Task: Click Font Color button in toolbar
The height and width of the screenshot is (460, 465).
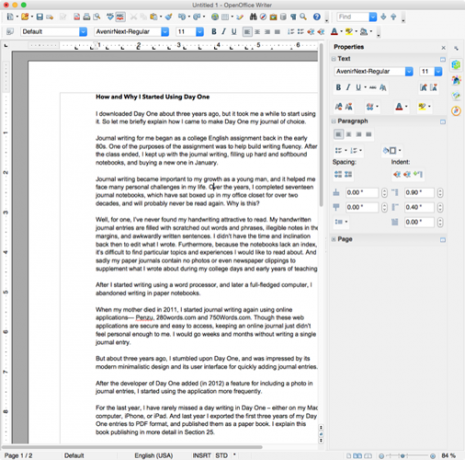Action: pyautogui.click(x=334, y=32)
